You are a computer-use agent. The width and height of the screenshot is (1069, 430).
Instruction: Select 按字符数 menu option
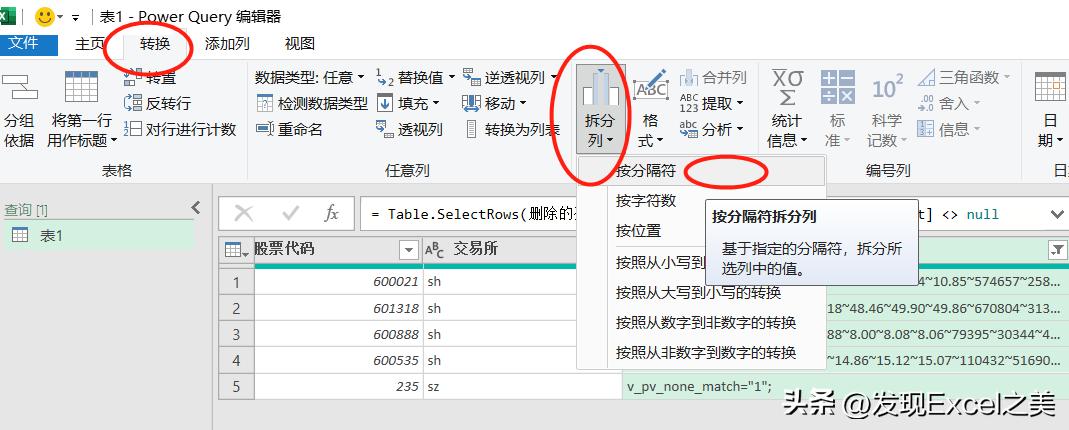click(x=646, y=200)
